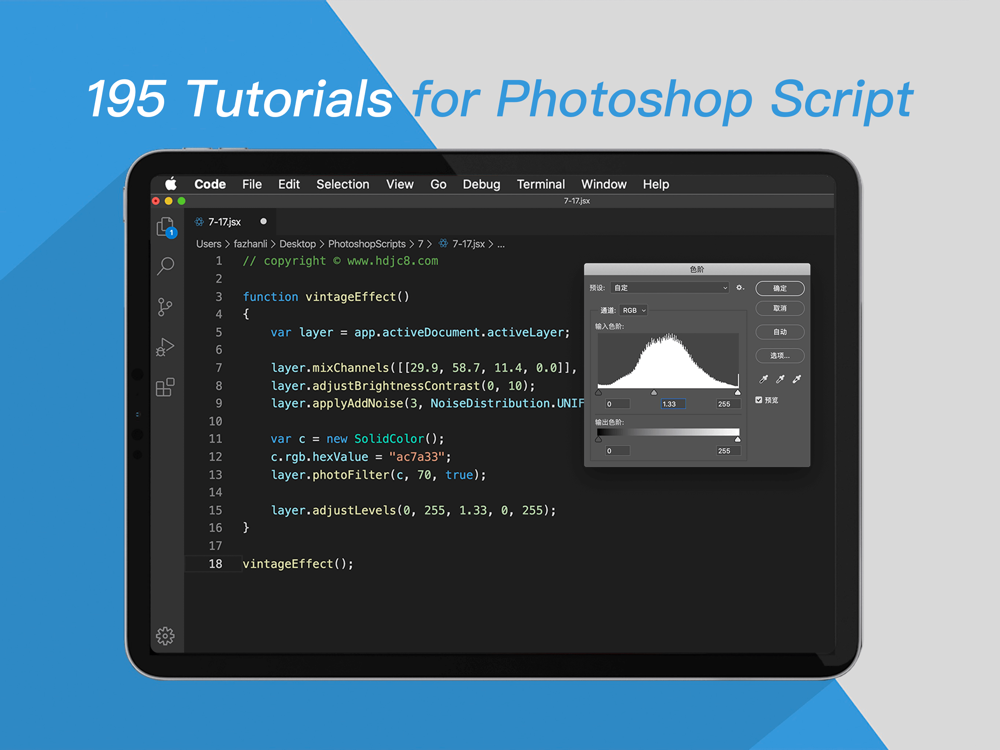Viewport: 1000px width, 750px height.
Task: Click the 确定 OK button
Action: tap(780, 288)
